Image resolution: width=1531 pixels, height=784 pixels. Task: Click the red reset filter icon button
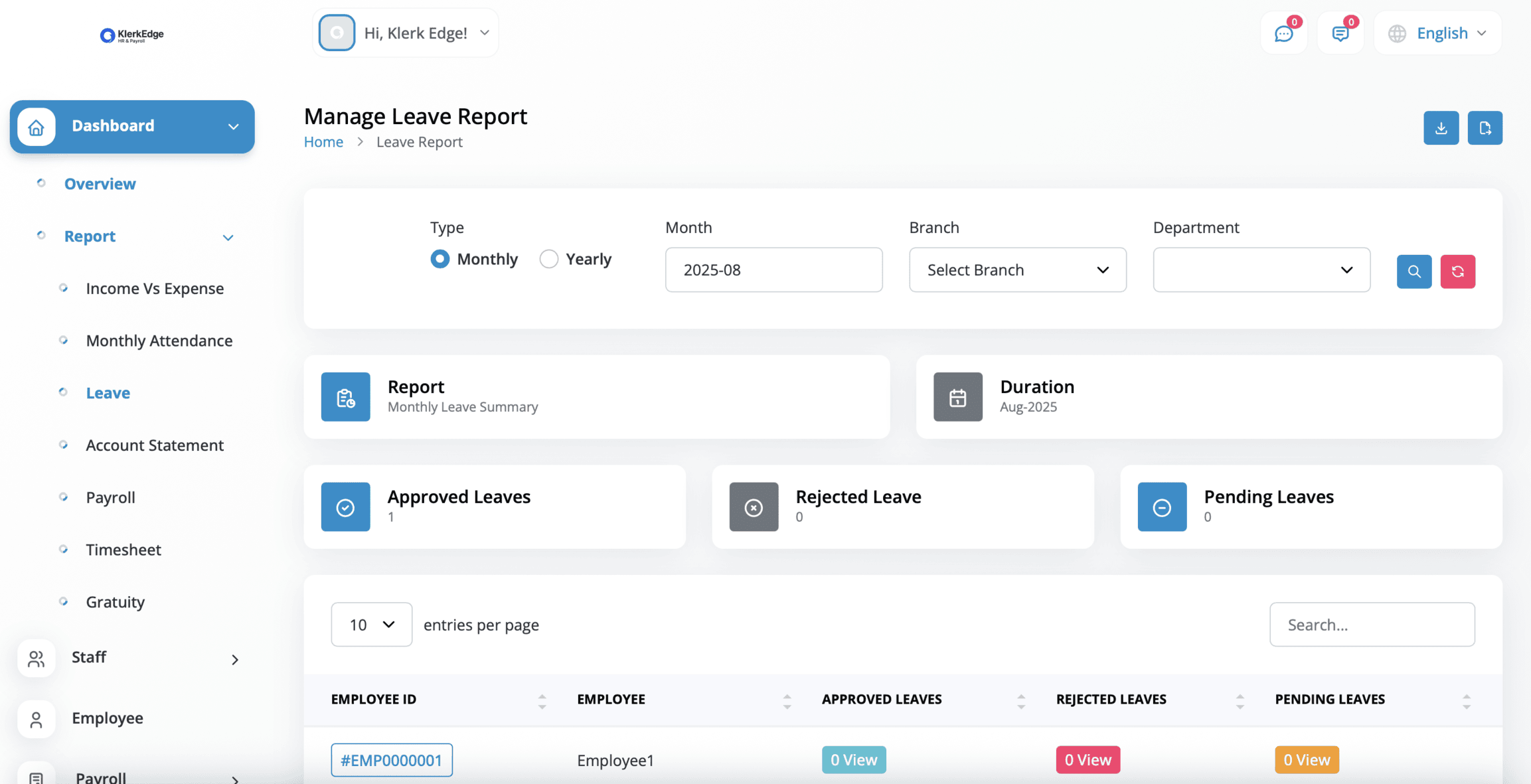[1457, 271]
